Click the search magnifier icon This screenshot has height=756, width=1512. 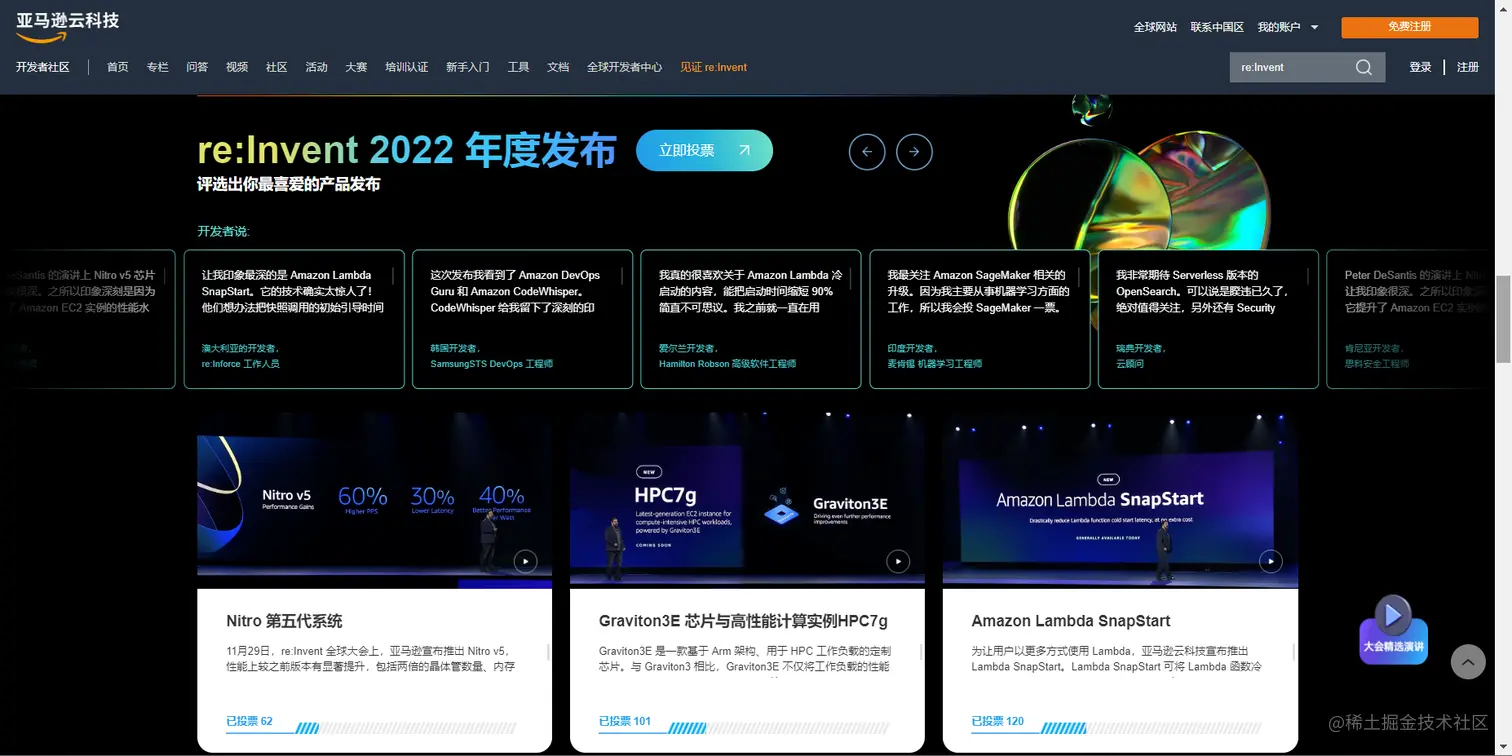1364,67
